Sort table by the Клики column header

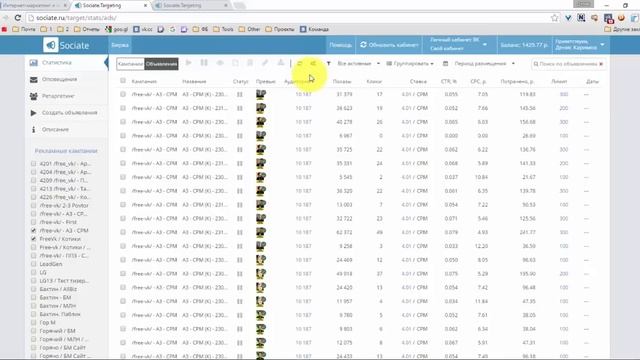click(x=374, y=82)
